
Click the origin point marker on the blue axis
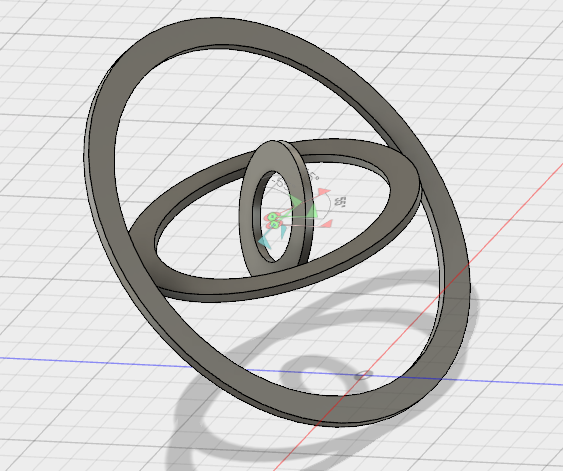[363, 376]
